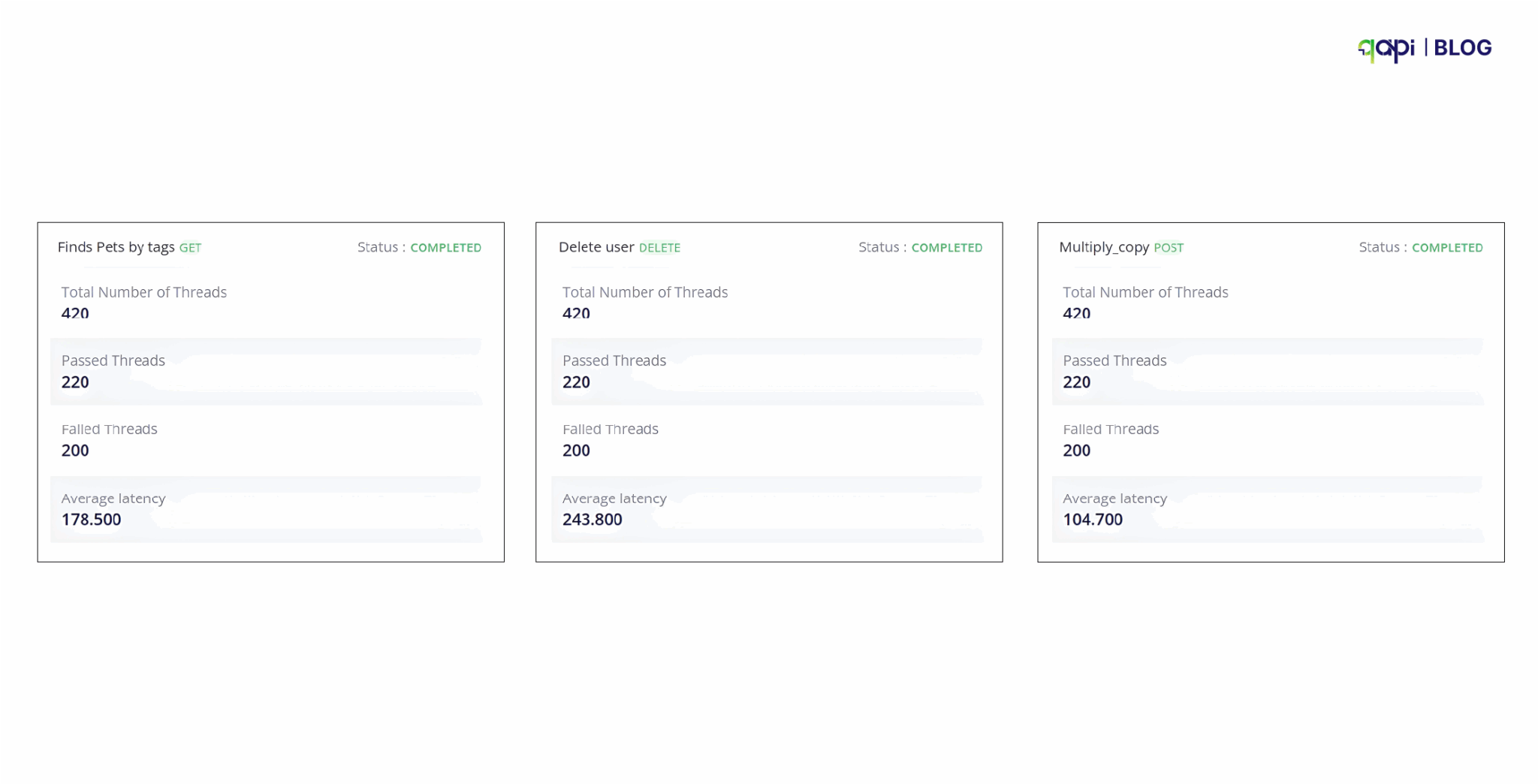Image resolution: width=1538 pixels, height=784 pixels.
Task: Click the 420 total threads value on Finds Pets card
Action: (75, 314)
